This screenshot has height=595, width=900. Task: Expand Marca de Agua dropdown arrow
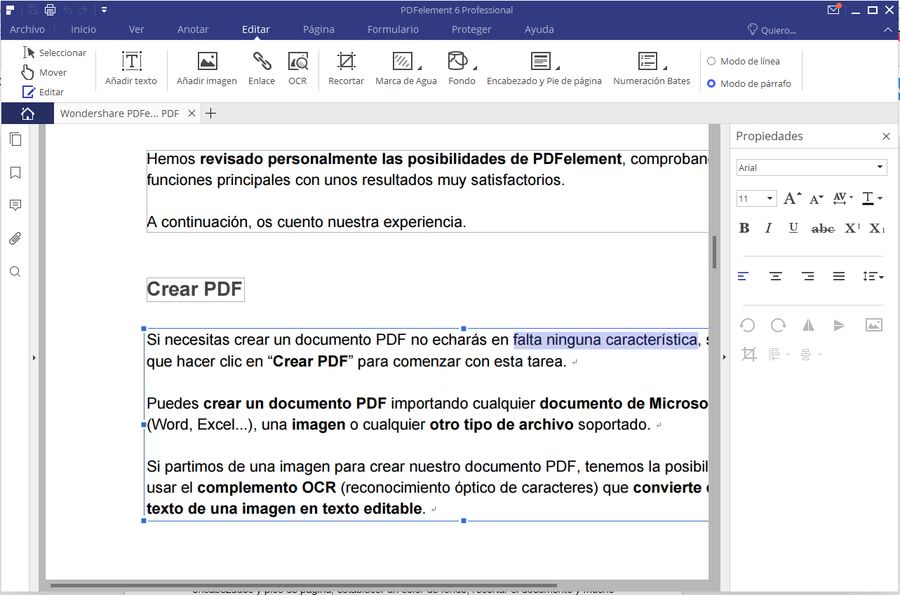420,67
